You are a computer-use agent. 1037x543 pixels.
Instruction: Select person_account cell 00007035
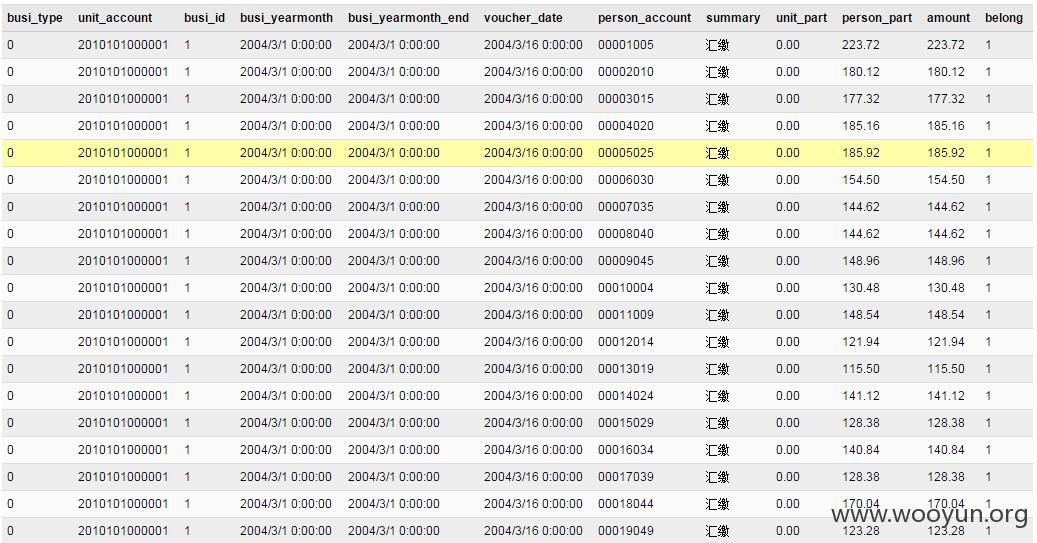[x=626, y=207]
